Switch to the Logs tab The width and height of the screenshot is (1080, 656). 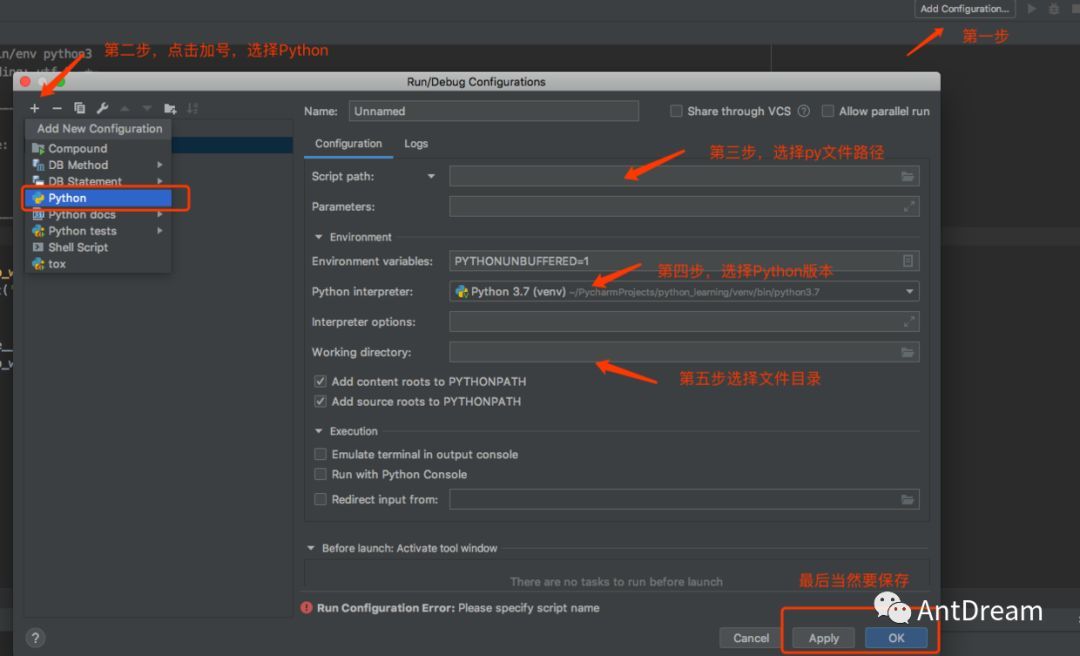click(416, 143)
